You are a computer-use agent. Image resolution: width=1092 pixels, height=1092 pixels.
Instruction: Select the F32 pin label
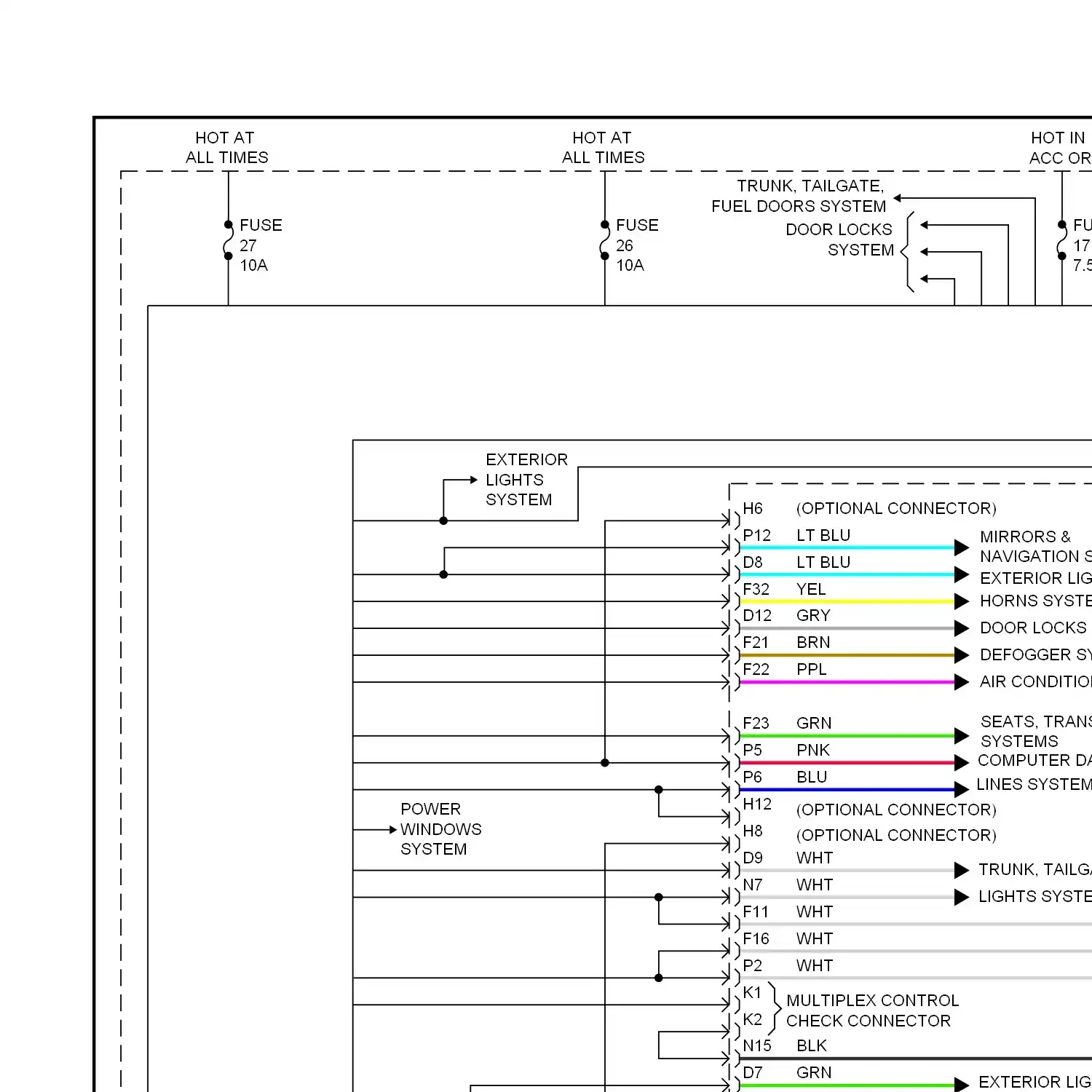coord(756,589)
